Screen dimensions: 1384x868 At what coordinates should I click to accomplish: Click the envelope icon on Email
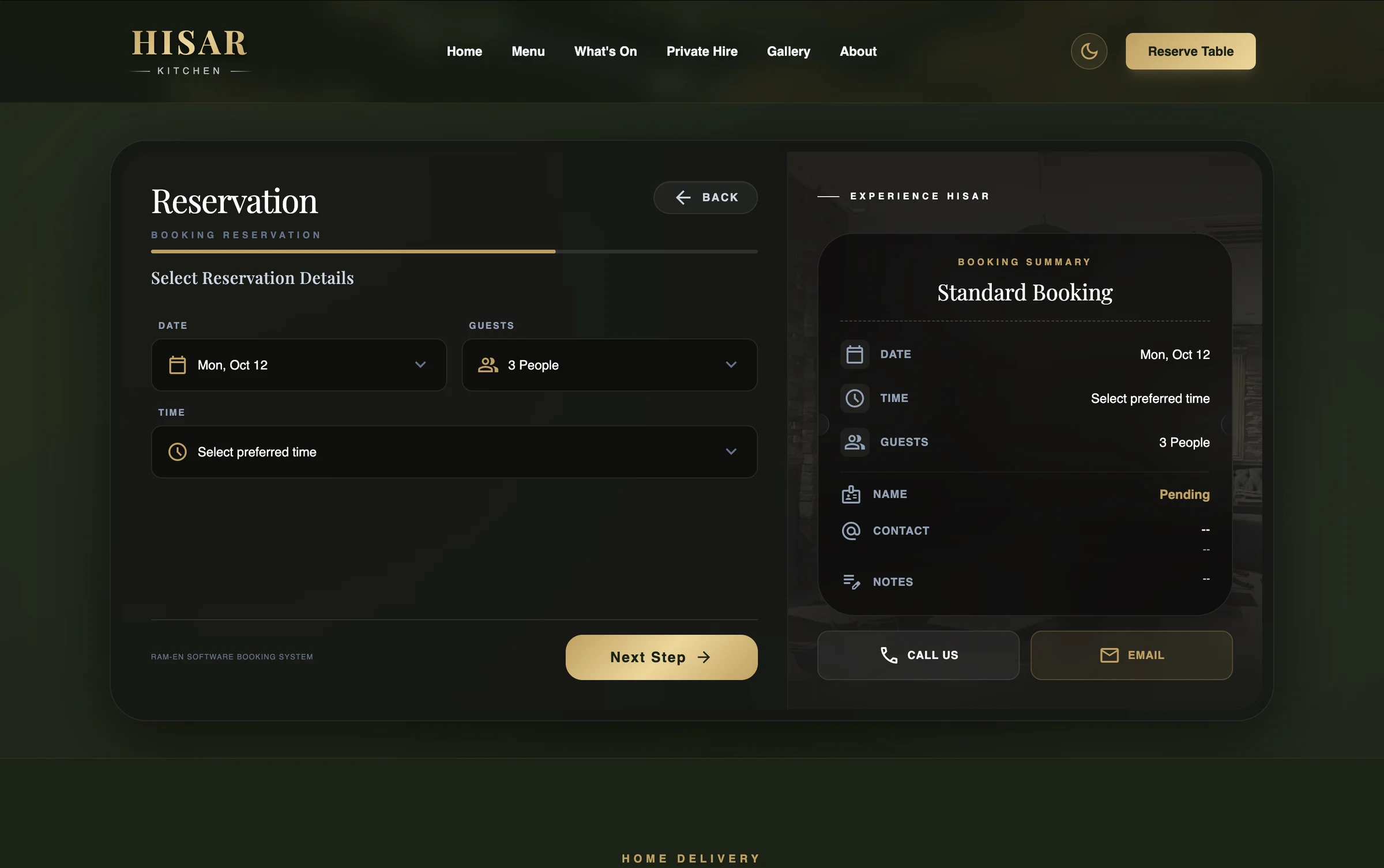1109,655
